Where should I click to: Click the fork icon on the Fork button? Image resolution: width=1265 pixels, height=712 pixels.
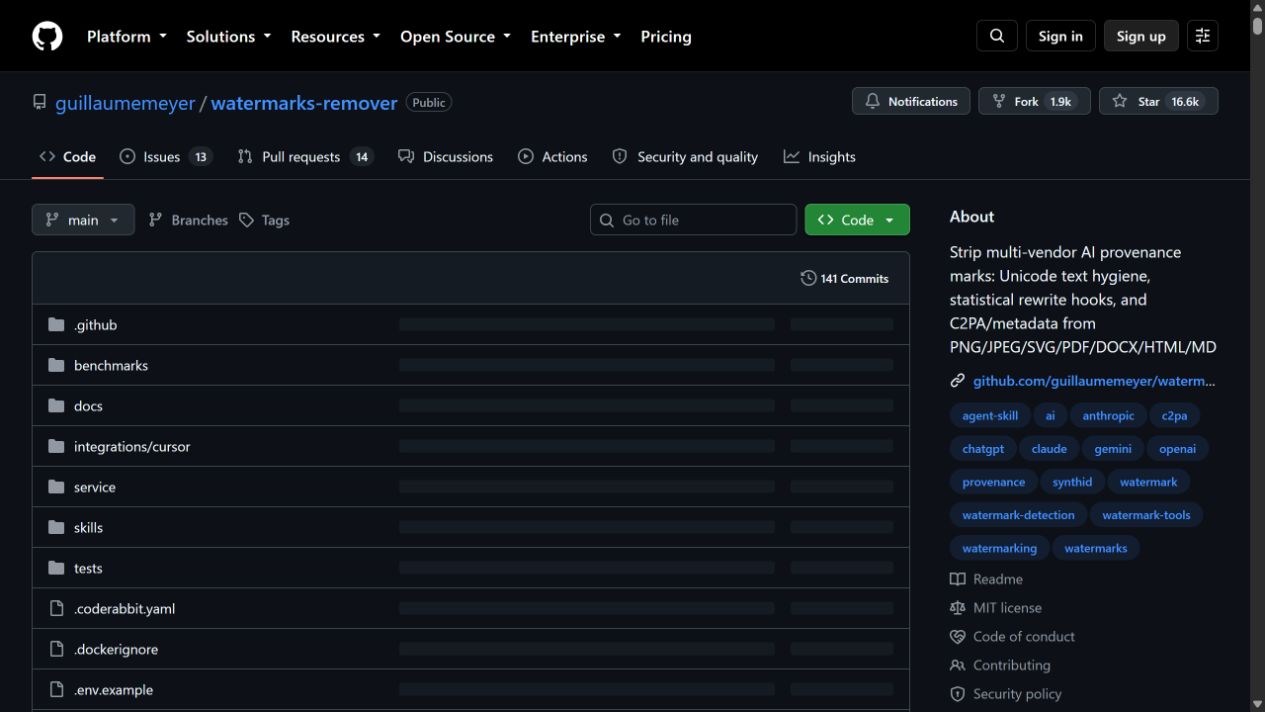click(999, 101)
